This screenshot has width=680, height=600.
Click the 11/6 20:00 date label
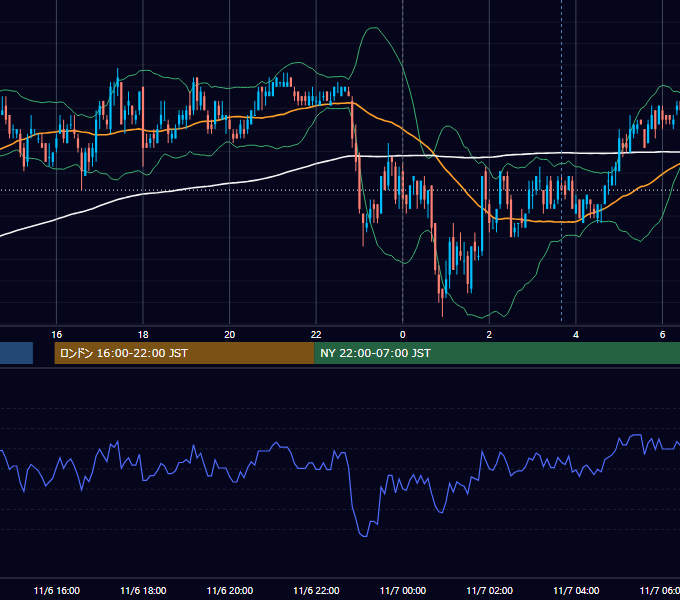[x=230, y=591]
